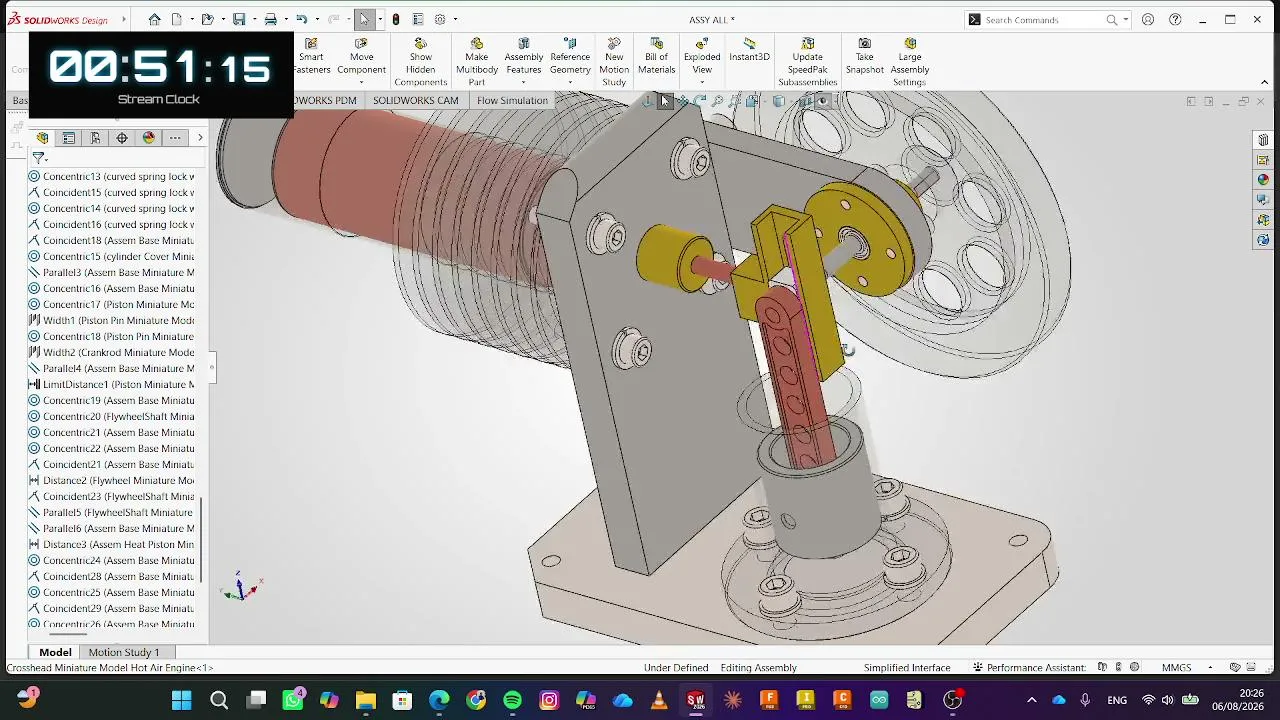Viewport: 1280px width, 720px height.
Task: Open the PropertyManager tab icon
Action: pyautogui.click(x=69, y=138)
